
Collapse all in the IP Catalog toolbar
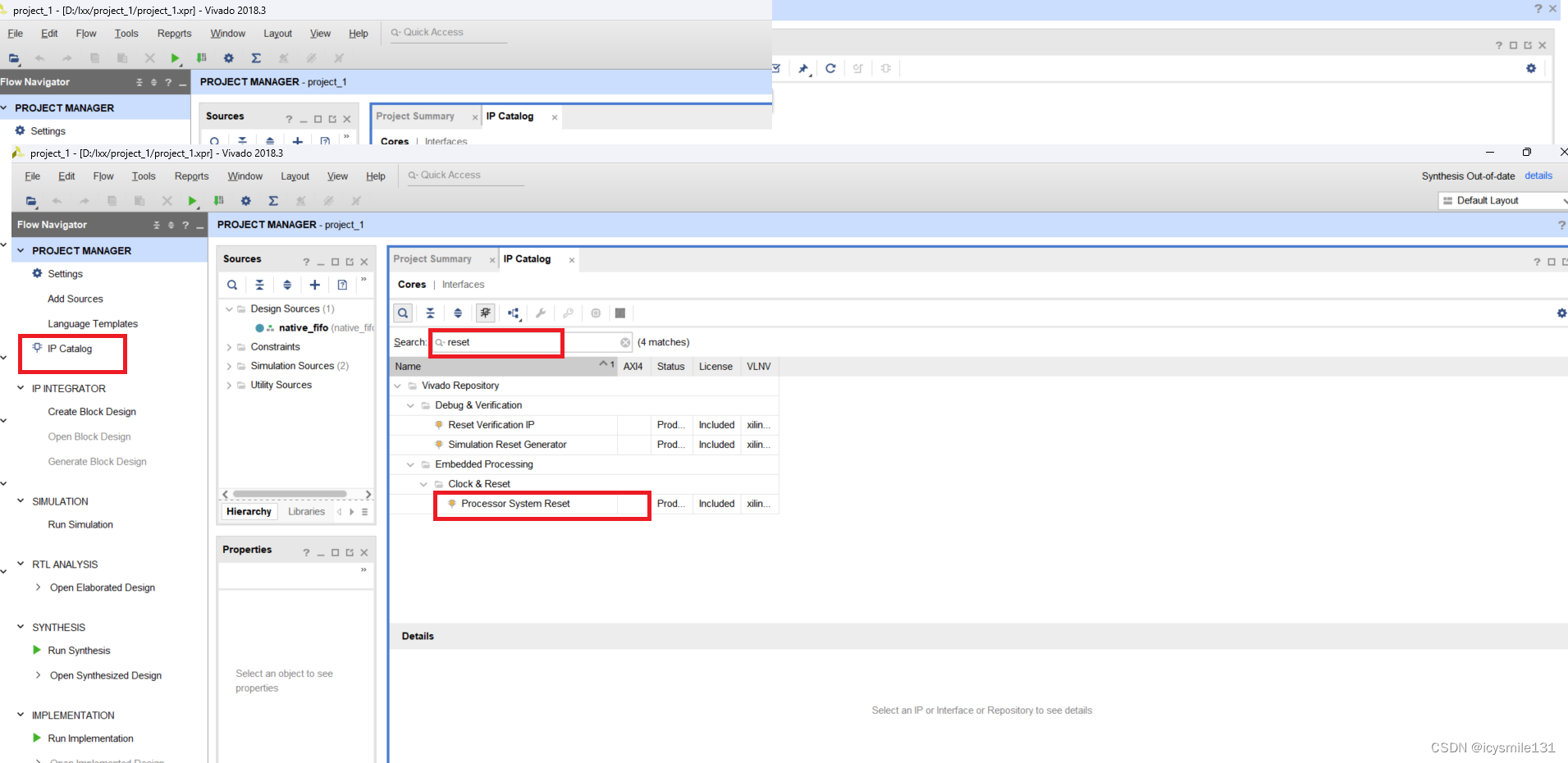pos(430,313)
